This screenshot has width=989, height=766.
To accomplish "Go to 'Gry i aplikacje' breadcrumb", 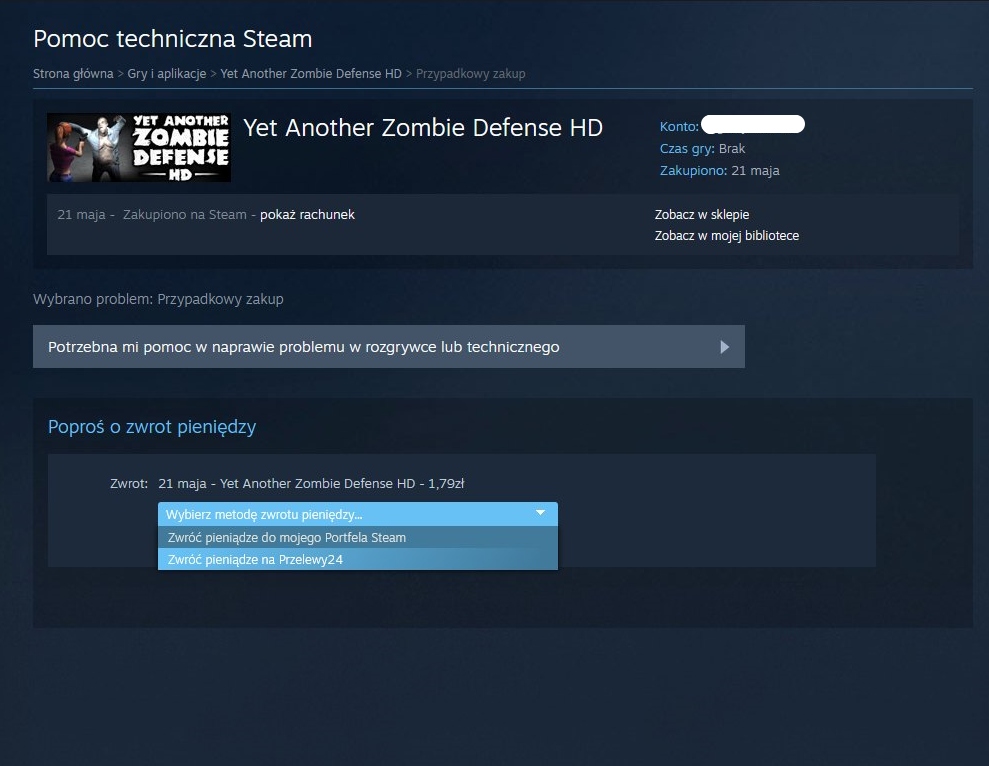I will (x=167, y=74).
